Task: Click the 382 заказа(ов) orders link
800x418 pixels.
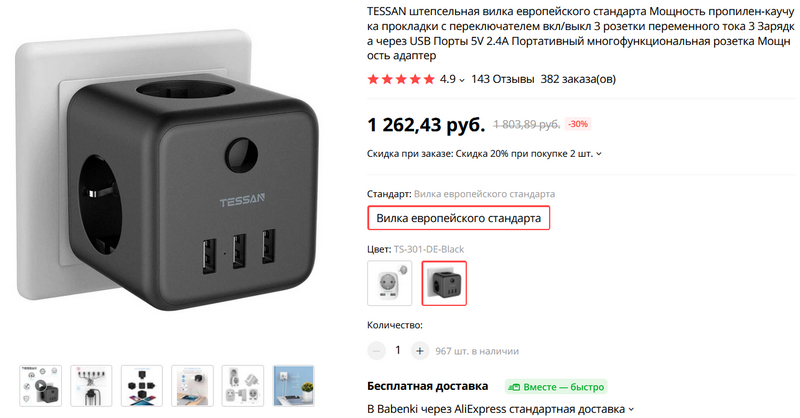Action: click(x=578, y=79)
